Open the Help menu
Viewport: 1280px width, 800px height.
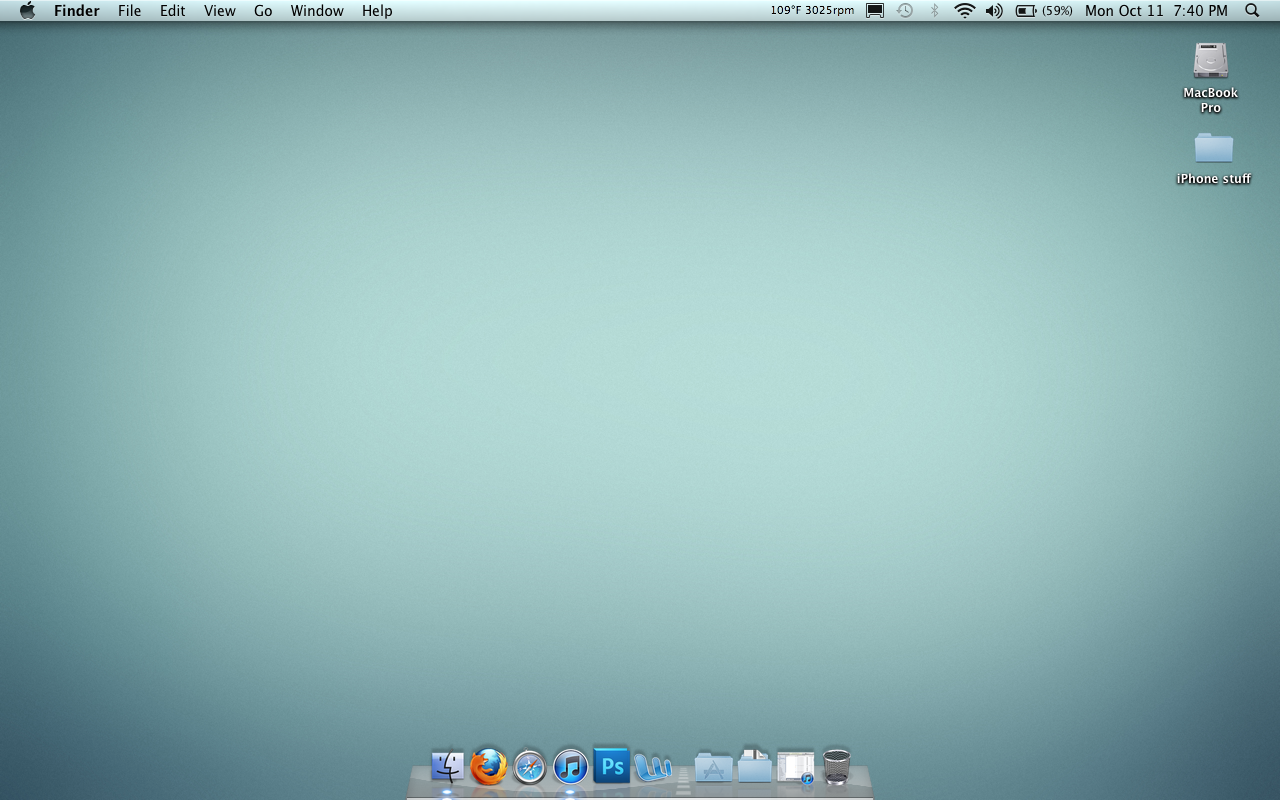pyautogui.click(x=377, y=10)
